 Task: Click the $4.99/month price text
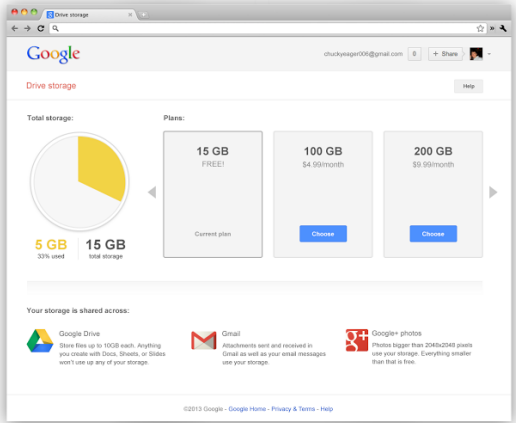323,165
